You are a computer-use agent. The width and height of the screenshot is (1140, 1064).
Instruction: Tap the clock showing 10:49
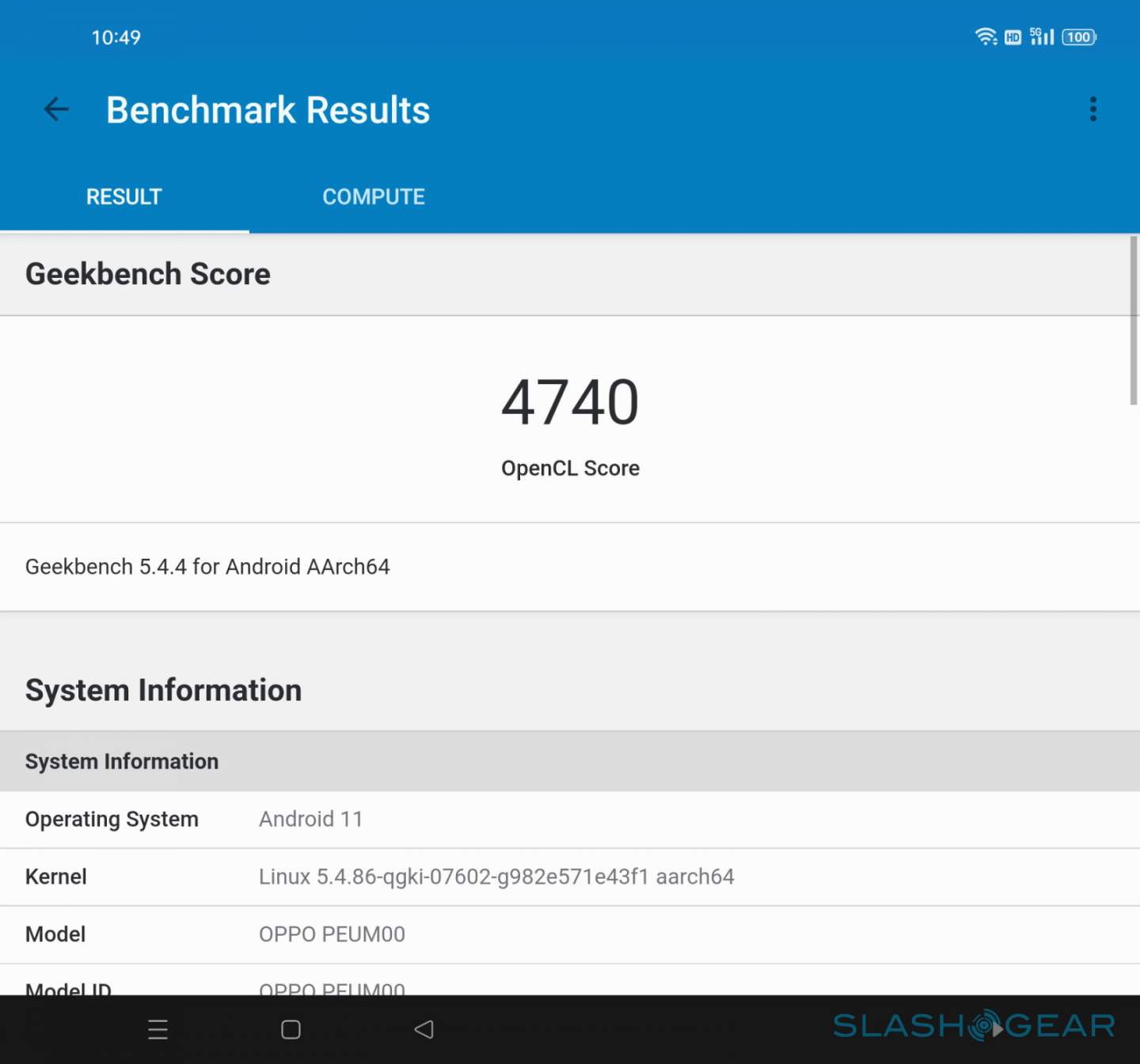pos(116,37)
